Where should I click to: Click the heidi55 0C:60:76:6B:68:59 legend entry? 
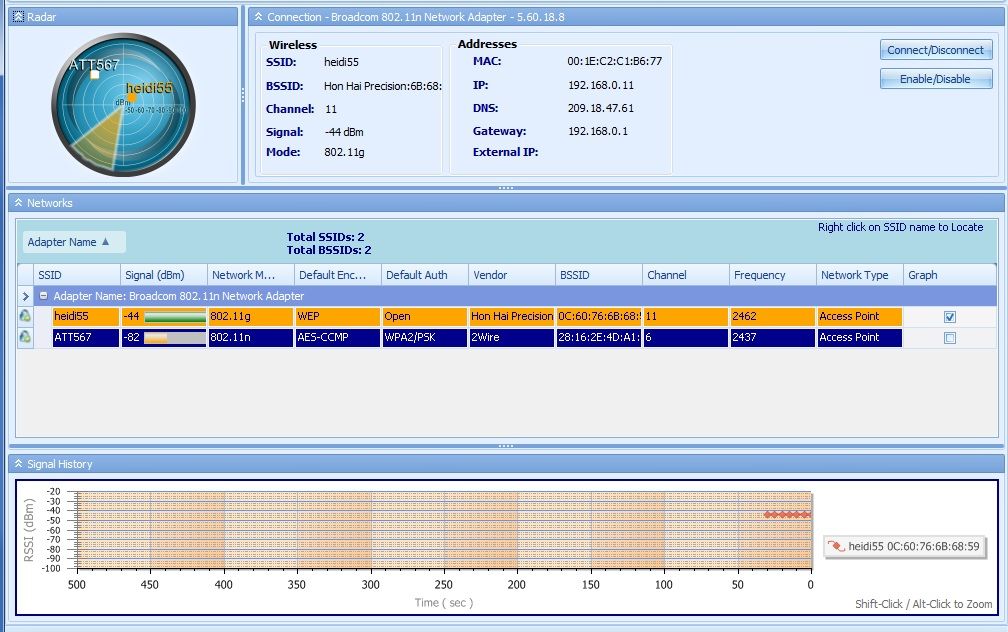click(904, 546)
